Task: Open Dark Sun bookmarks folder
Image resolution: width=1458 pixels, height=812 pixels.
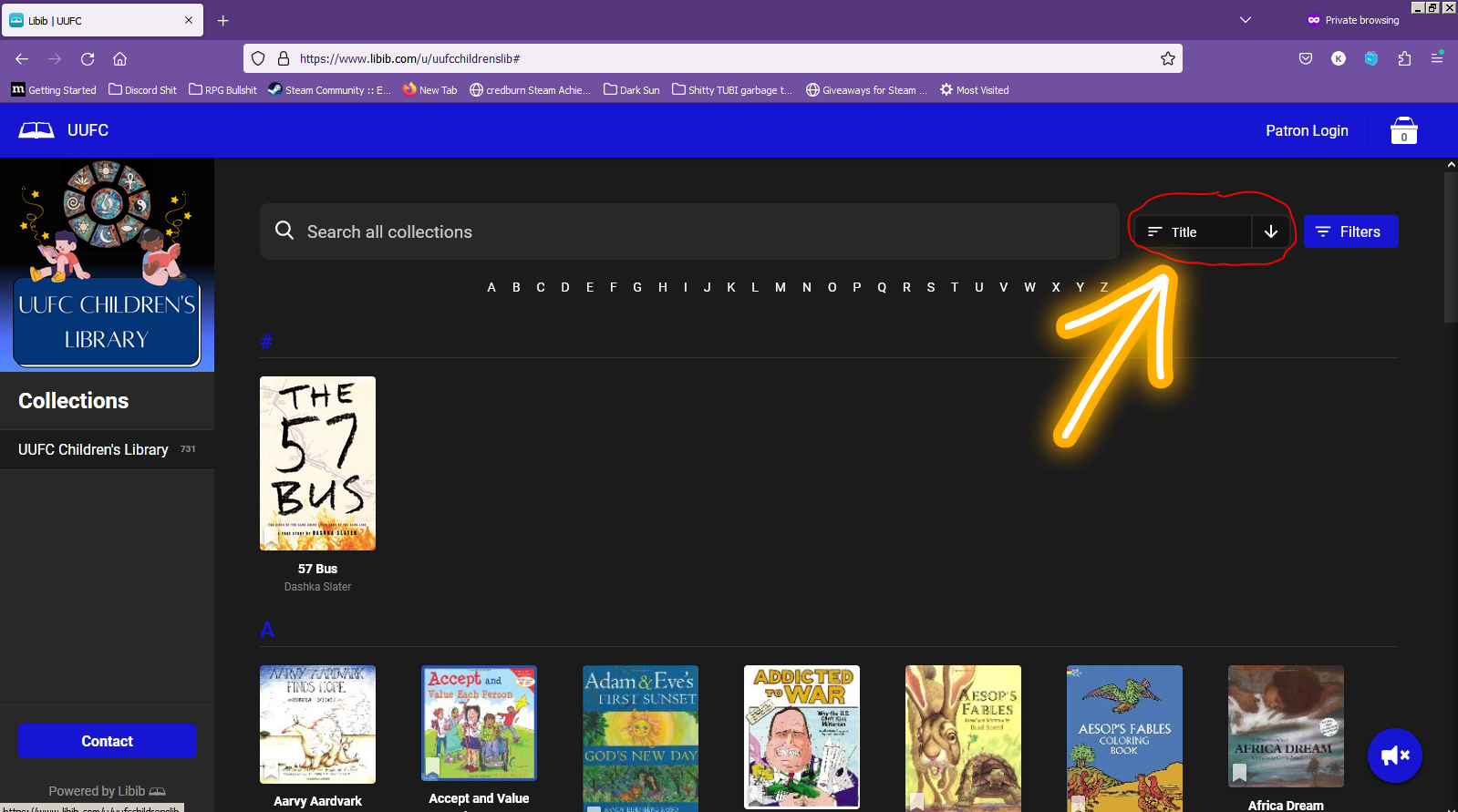Action: click(631, 90)
